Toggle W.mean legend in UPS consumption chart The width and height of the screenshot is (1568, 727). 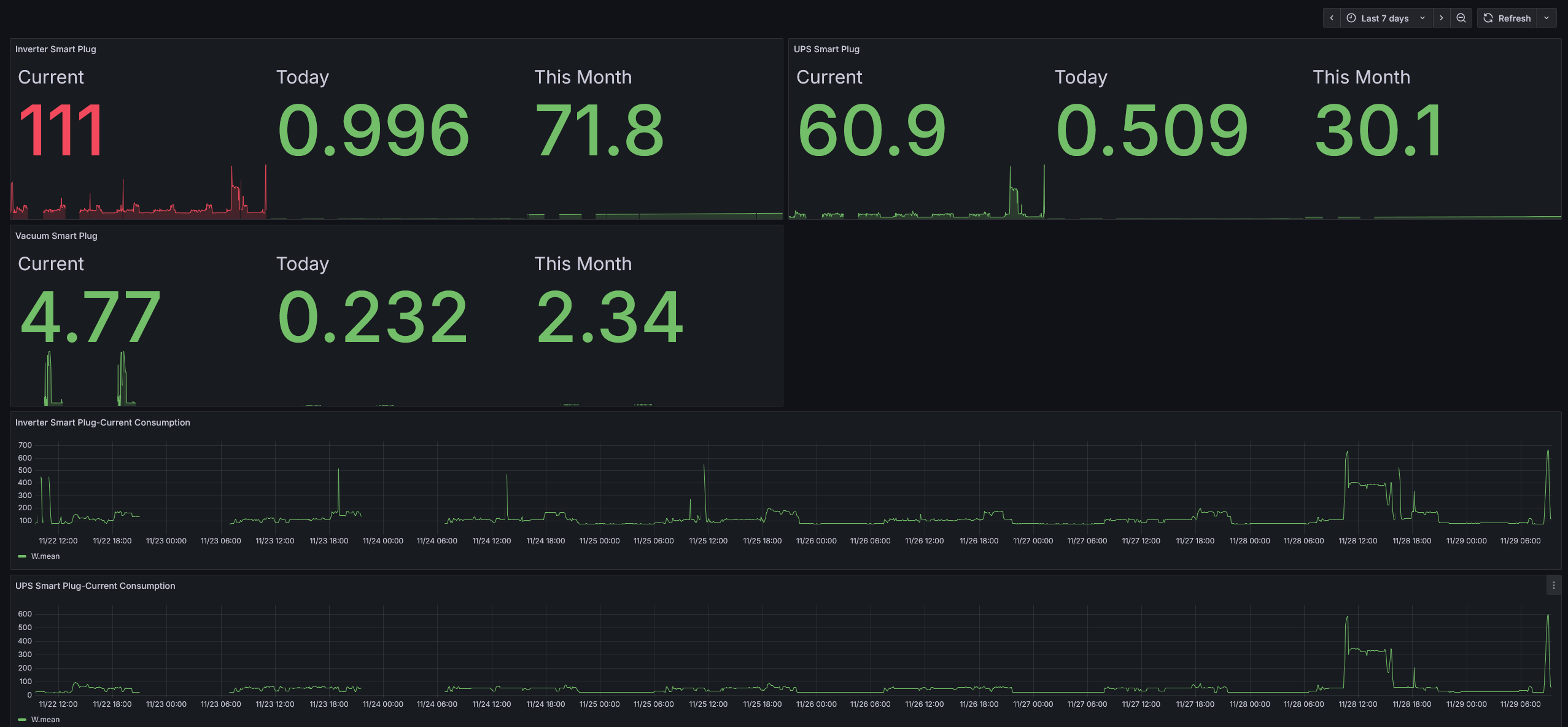click(45, 720)
